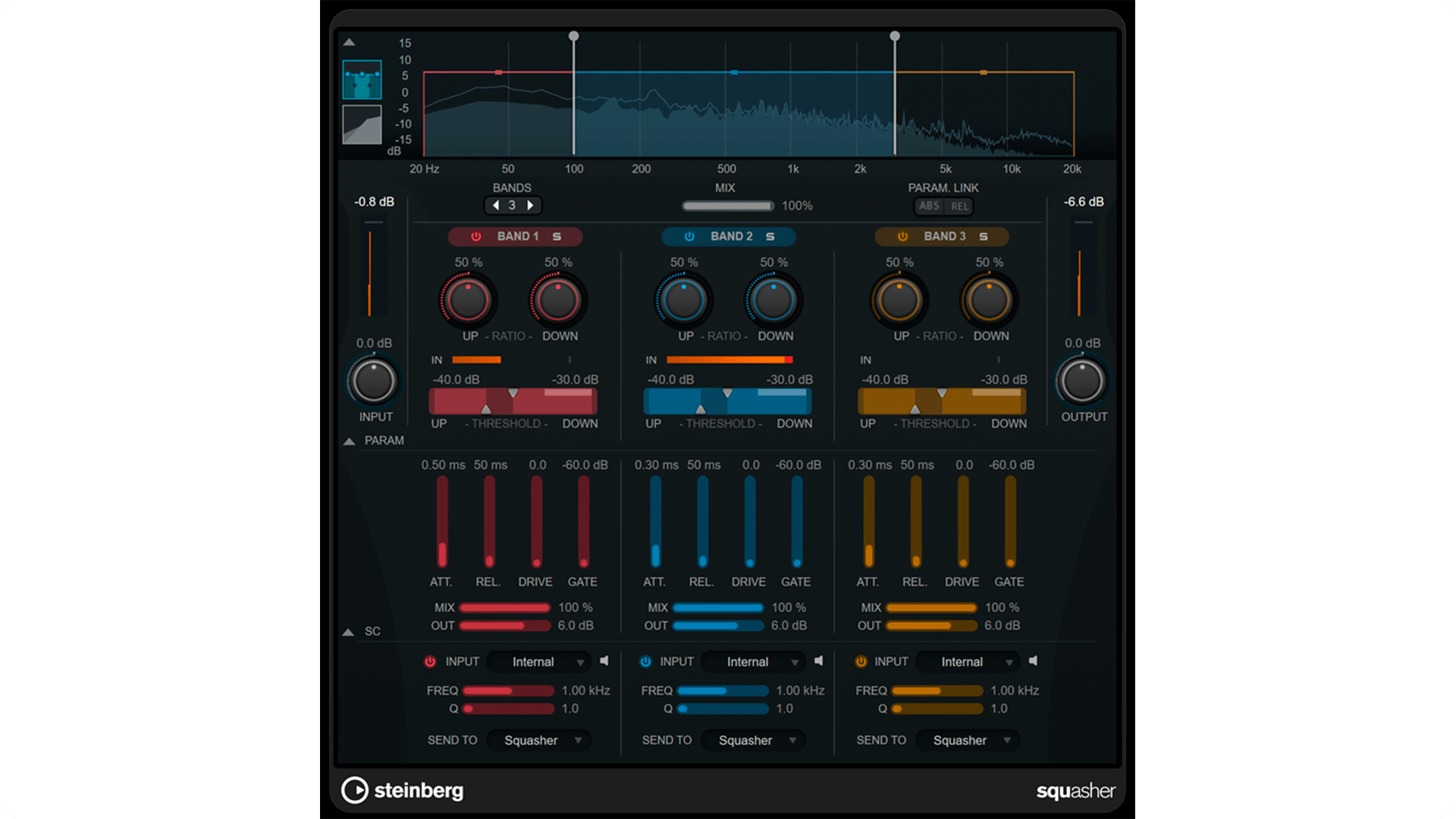Click the OUTPUT gain knob
1456x819 pixels.
tap(1081, 381)
